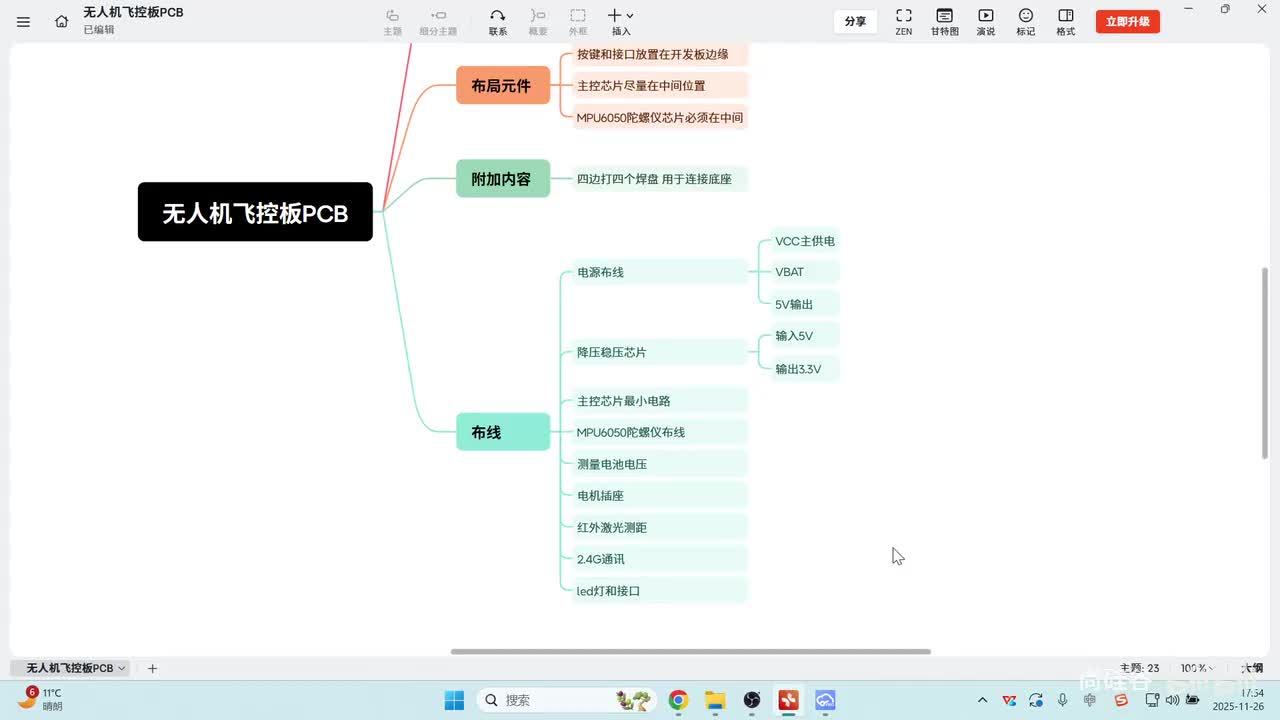Open the Windows Start menu
This screenshot has width=1280, height=720.
454,700
